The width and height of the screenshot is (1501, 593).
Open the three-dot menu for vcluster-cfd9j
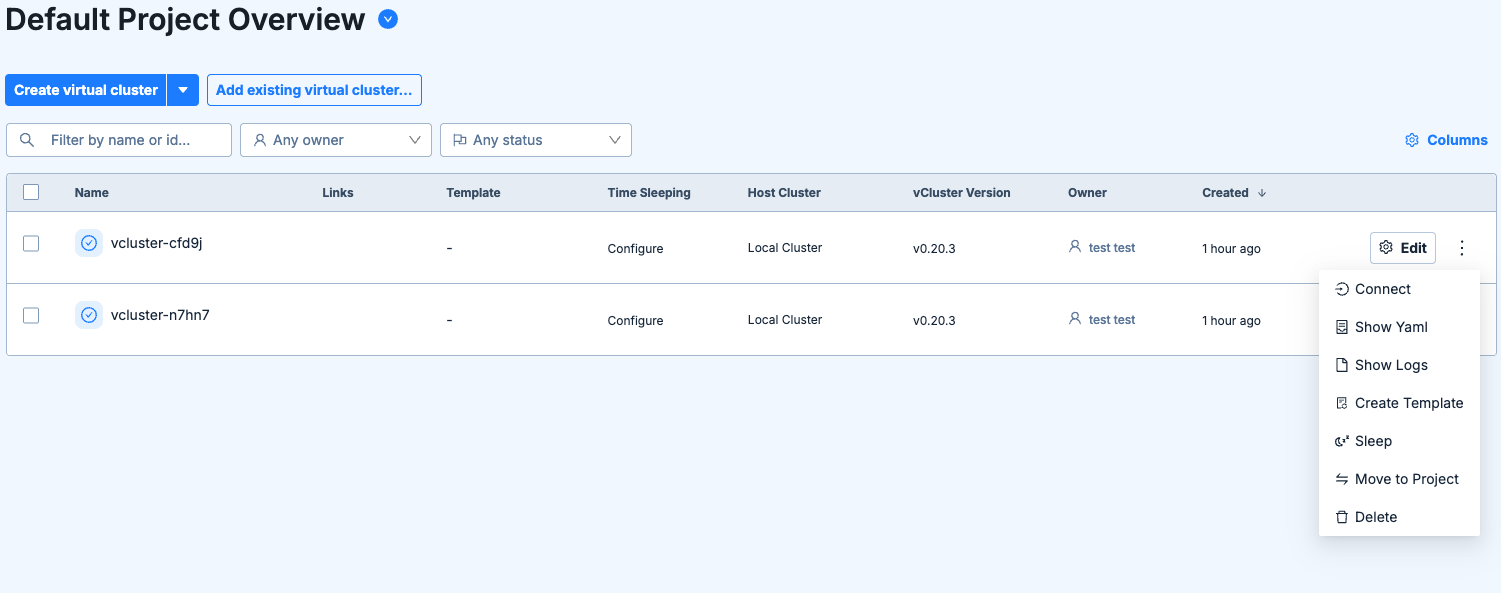[1462, 248]
